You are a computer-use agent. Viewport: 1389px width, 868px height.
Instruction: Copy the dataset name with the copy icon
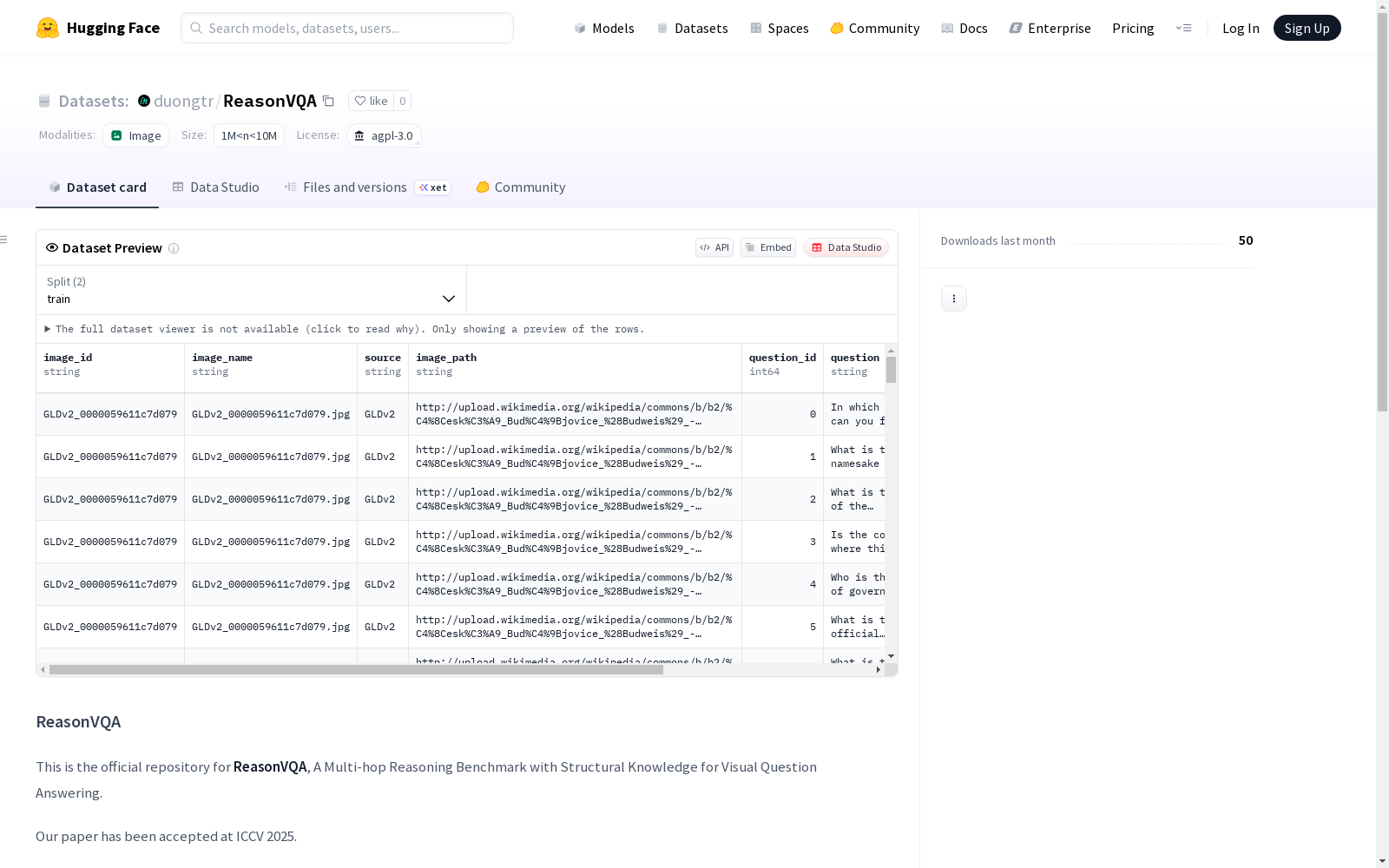pos(328,101)
